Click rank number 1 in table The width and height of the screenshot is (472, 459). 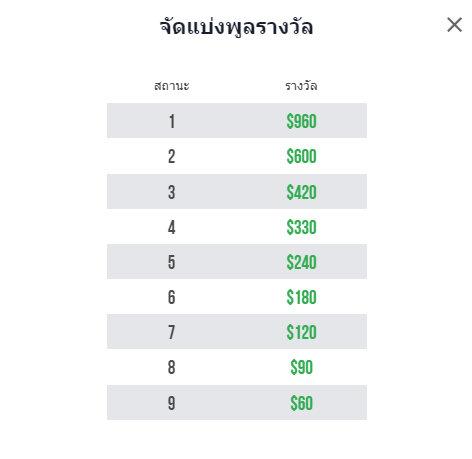click(172, 121)
